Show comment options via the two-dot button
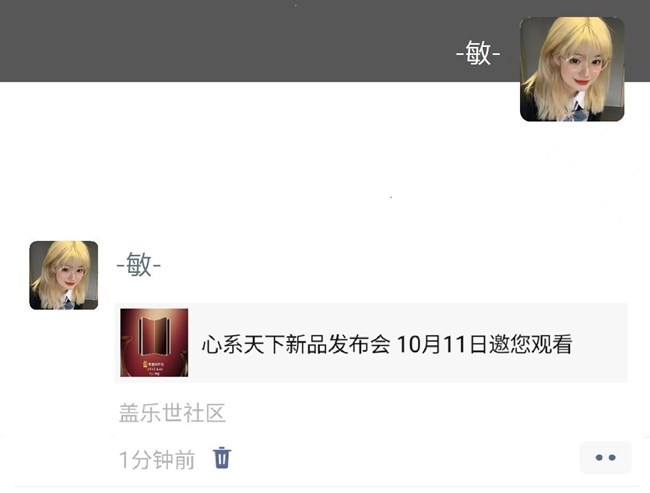Image resolution: width=650 pixels, height=493 pixels. [605, 458]
